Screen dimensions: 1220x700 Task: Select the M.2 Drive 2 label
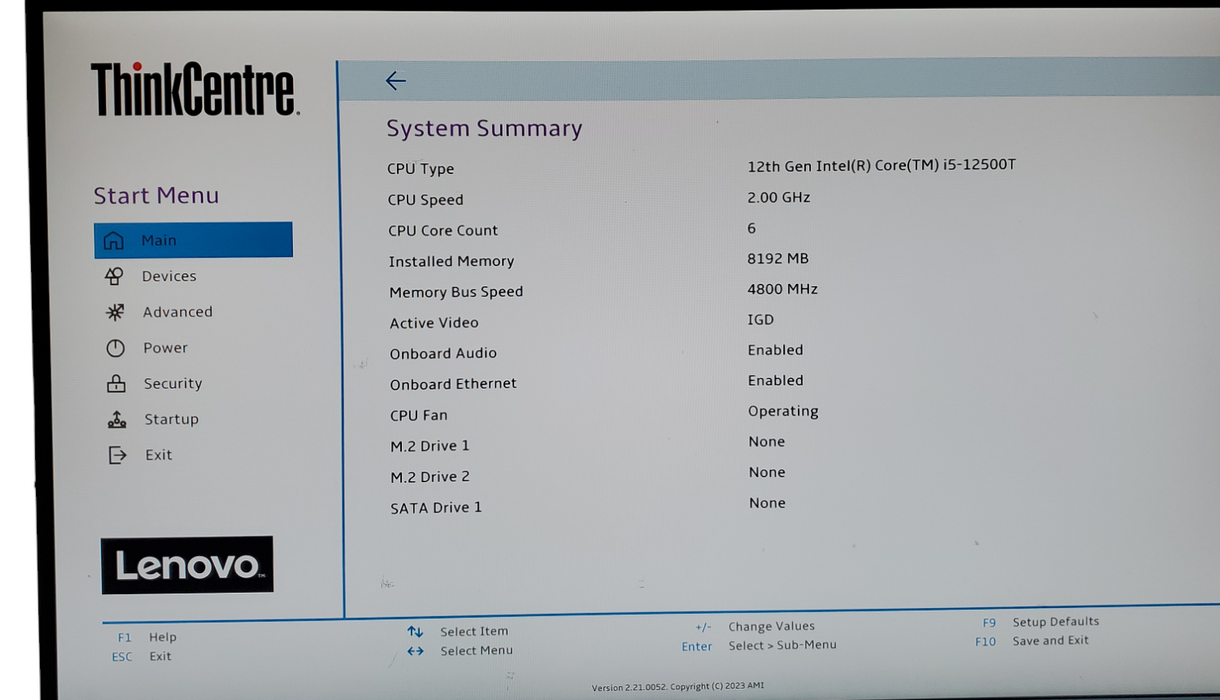[x=430, y=477]
